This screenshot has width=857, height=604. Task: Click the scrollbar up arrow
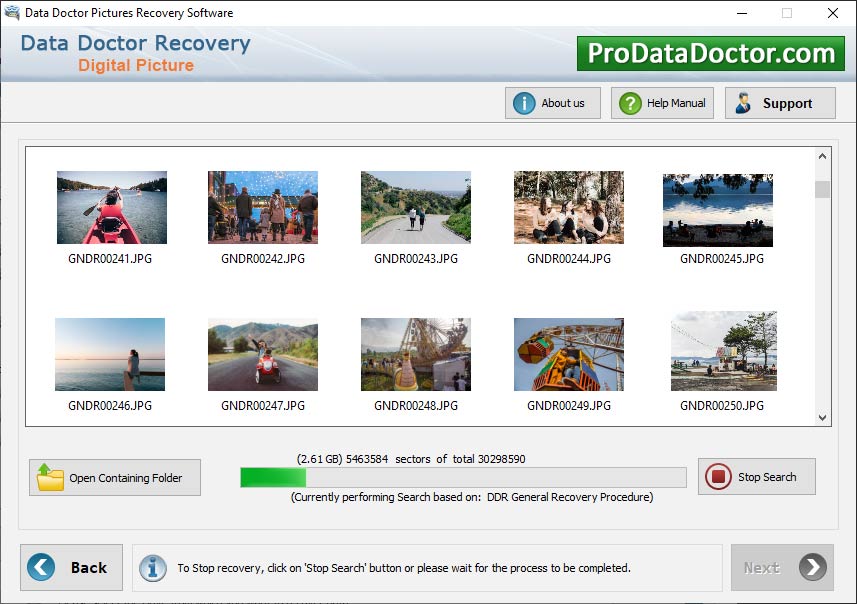(822, 156)
